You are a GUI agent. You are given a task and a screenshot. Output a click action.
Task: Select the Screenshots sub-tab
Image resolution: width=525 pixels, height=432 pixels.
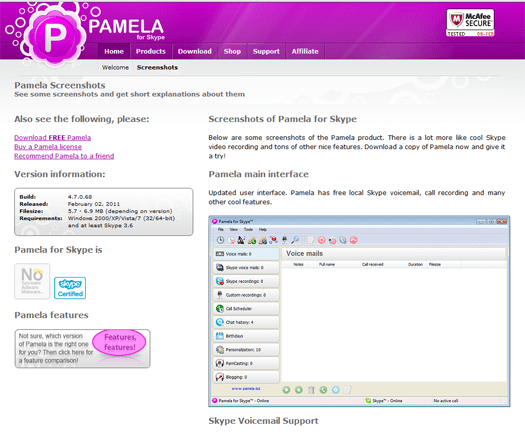click(157, 67)
